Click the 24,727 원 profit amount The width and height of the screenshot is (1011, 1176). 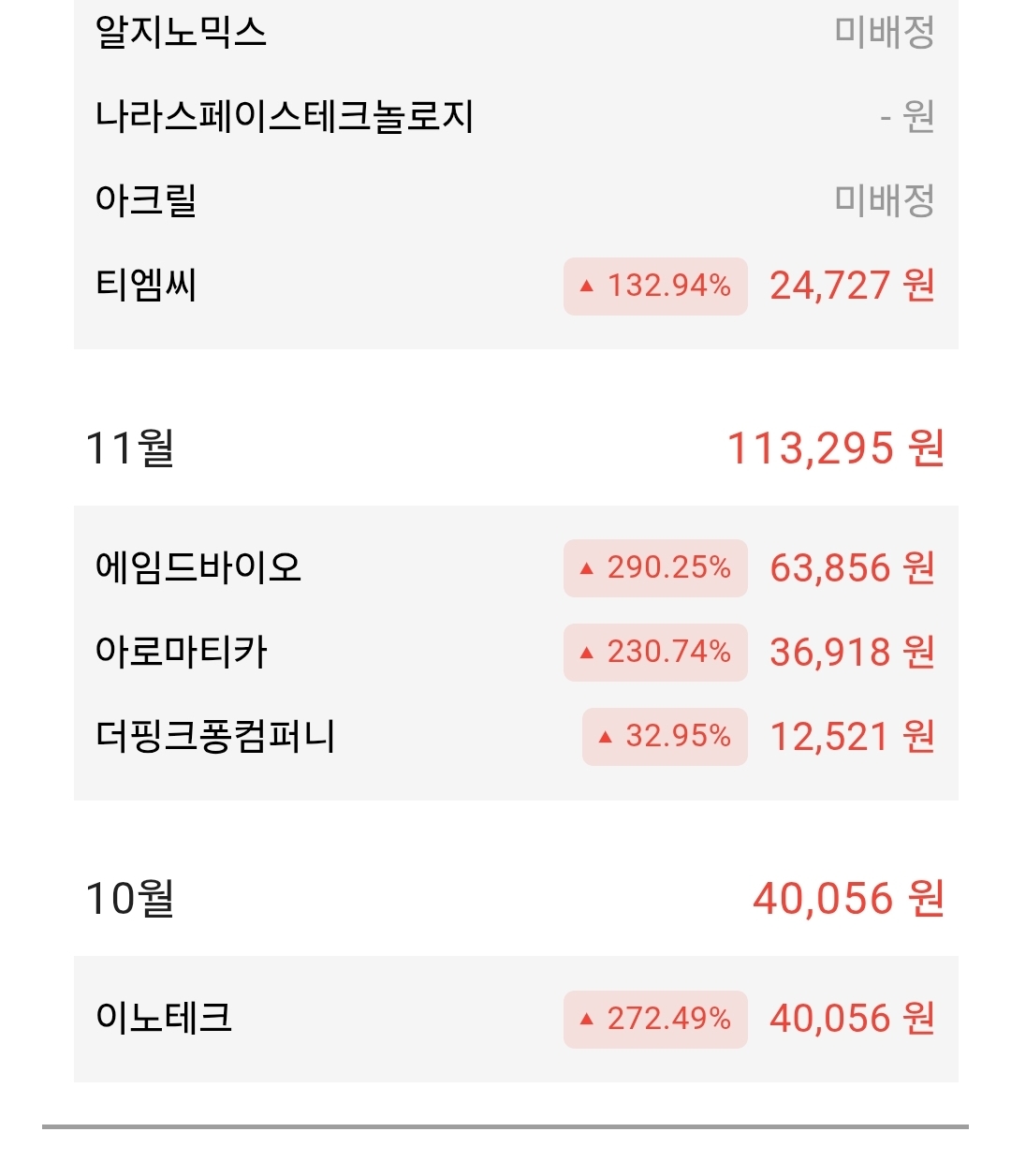852,286
